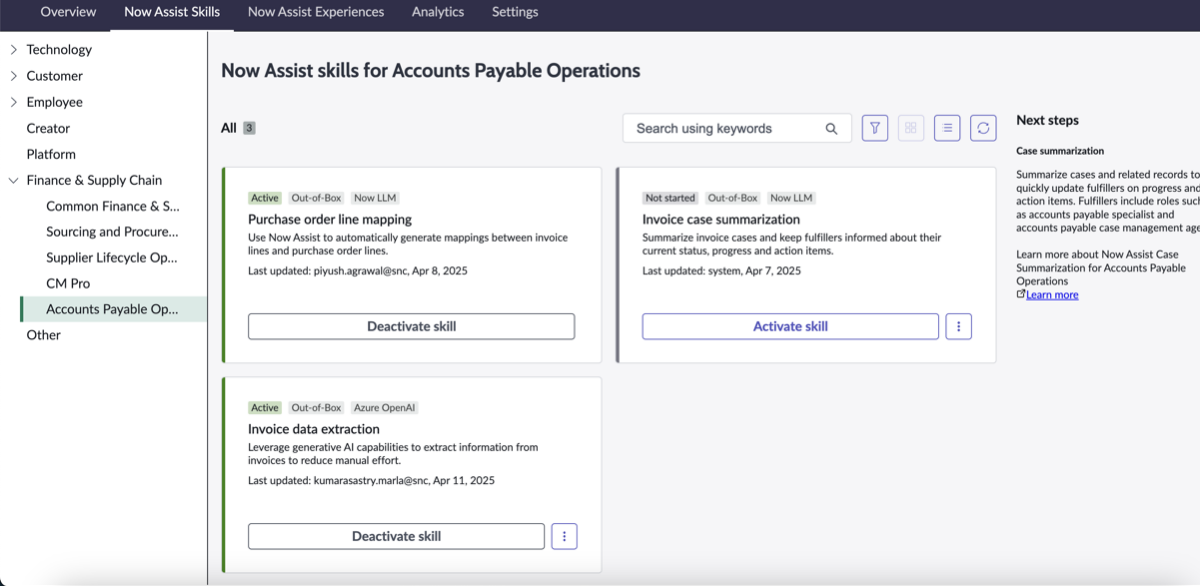Open Common Finance & S... sidebar item

113,206
